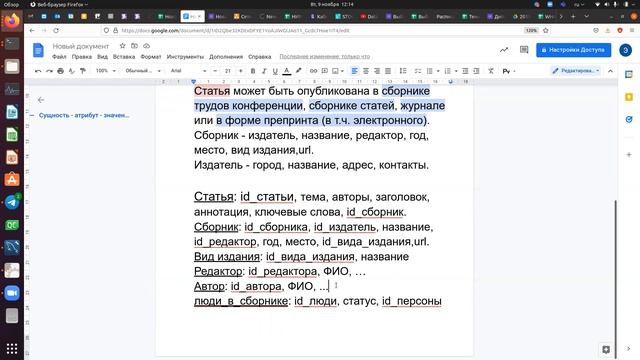
Task: Toggle italic formatting
Action: [264, 71]
